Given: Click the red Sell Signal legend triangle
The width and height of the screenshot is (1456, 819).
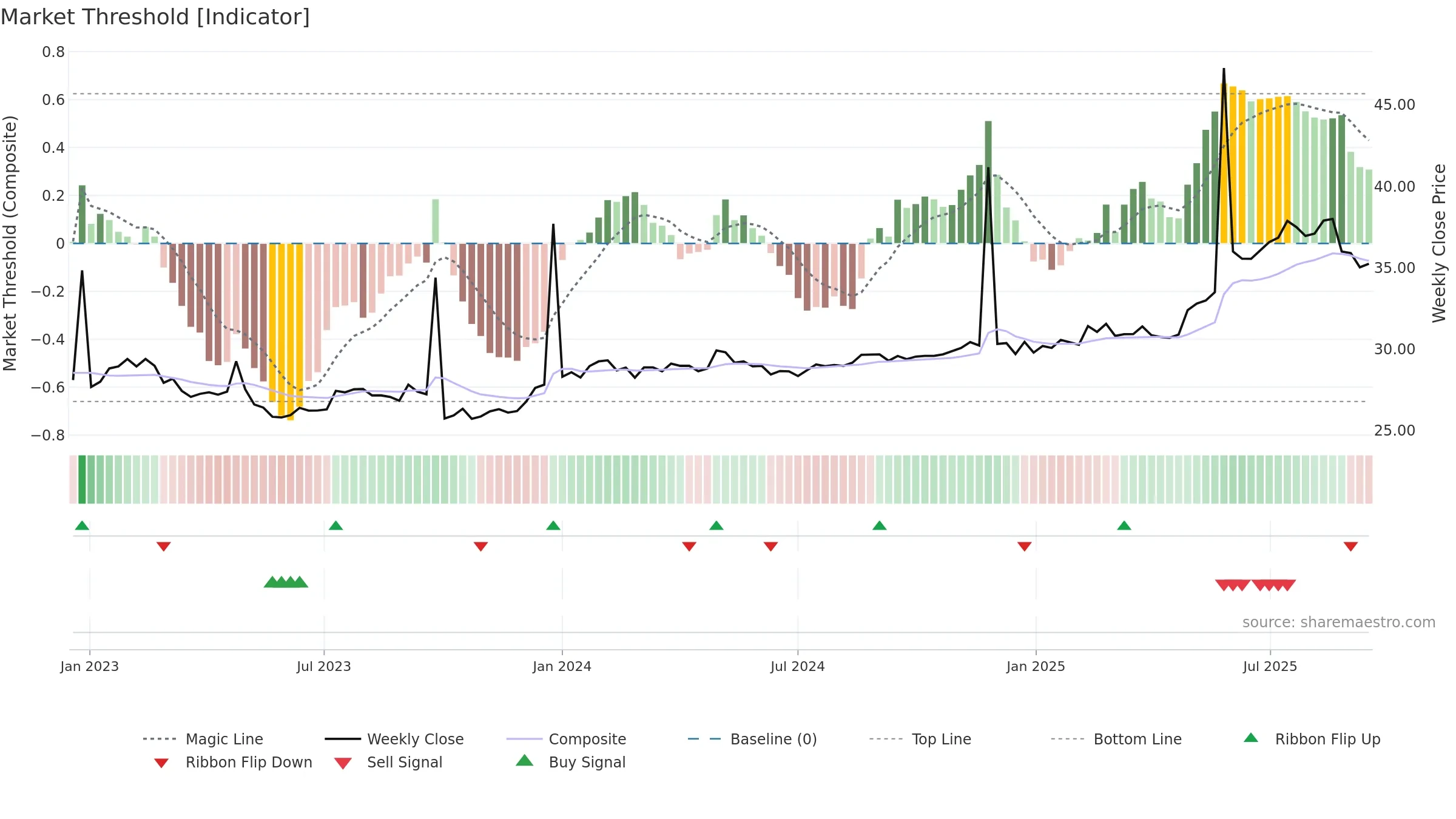Looking at the screenshot, I should (x=343, y=763).
